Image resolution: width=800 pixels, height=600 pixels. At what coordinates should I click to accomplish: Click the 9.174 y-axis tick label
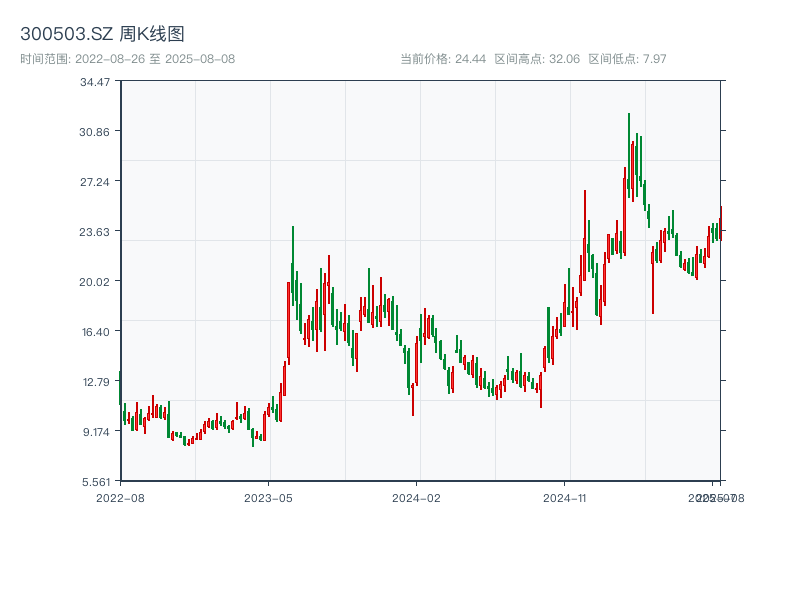(x=95, y=431)
